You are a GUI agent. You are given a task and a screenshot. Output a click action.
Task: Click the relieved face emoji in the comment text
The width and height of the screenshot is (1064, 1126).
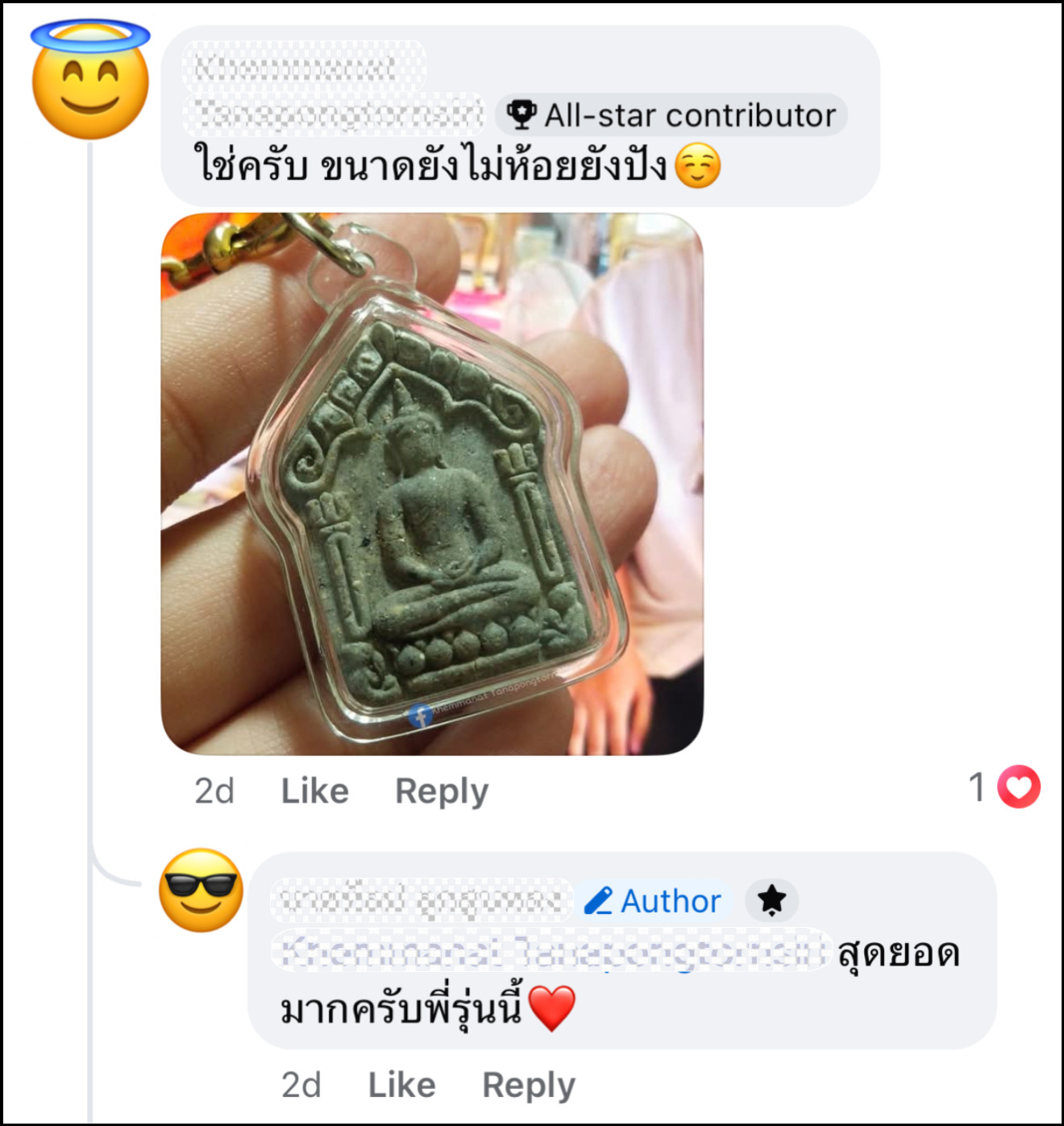[697, 166]
